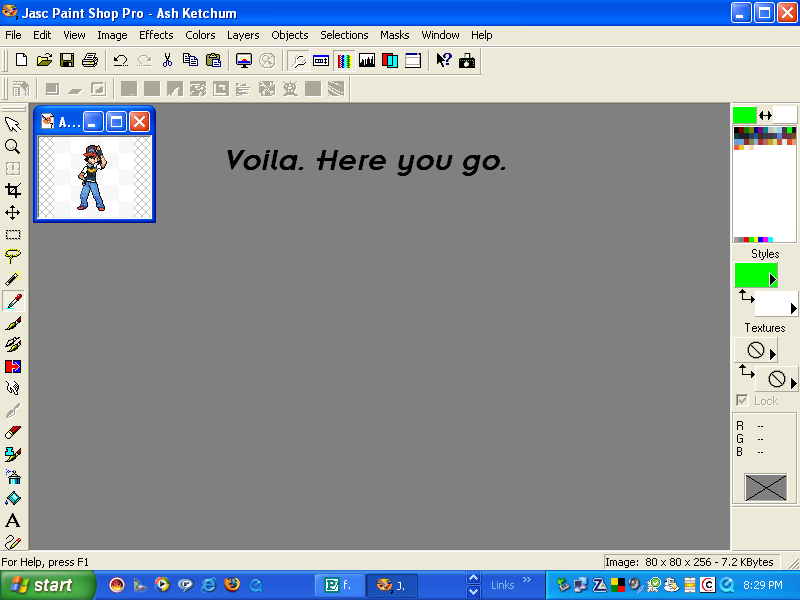Create a new image with New icon
The image size is (800, 600).
click(x=21, y=60)
